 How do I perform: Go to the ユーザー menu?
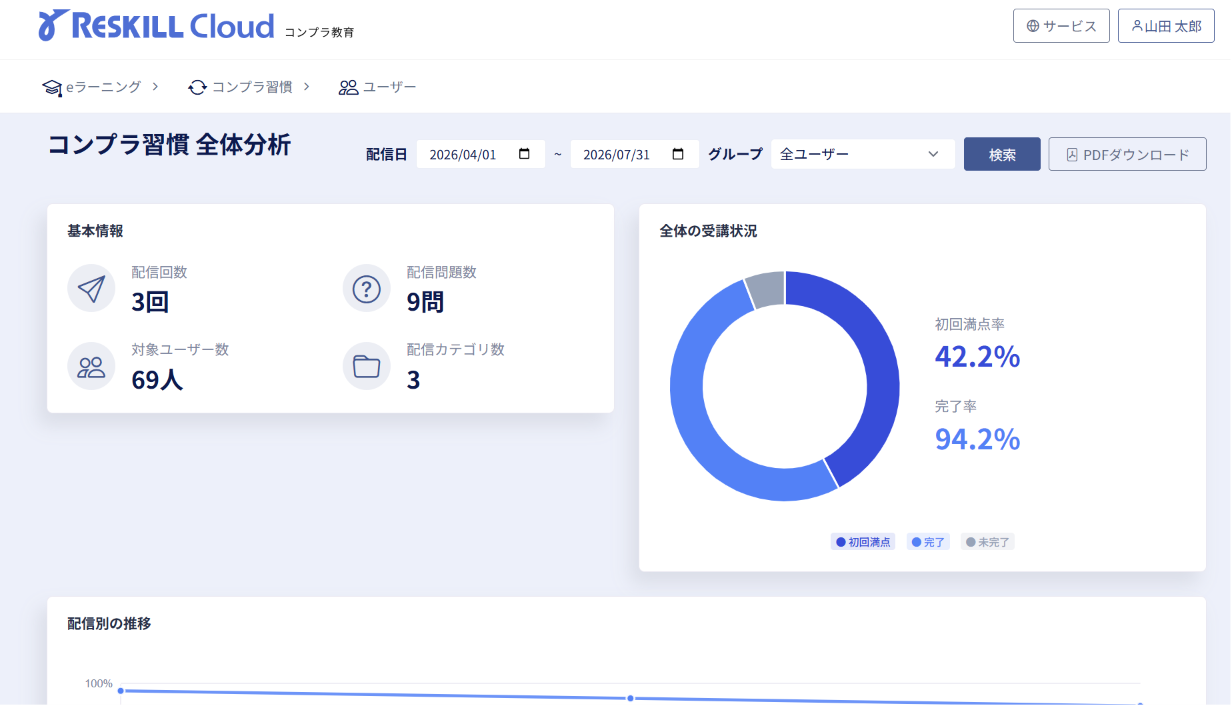(377, 87)
